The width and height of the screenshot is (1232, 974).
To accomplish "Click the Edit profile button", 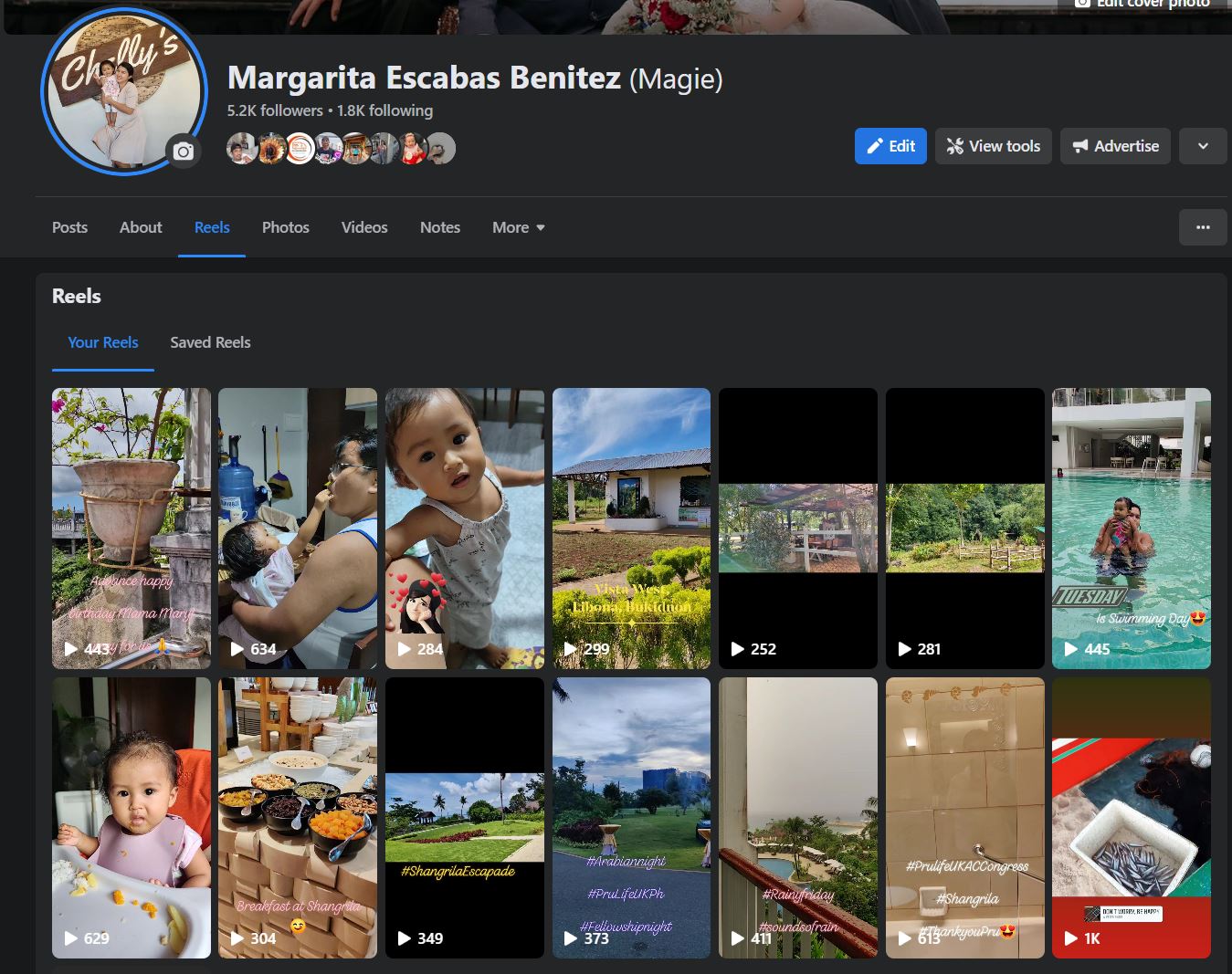I will [890, 146].
